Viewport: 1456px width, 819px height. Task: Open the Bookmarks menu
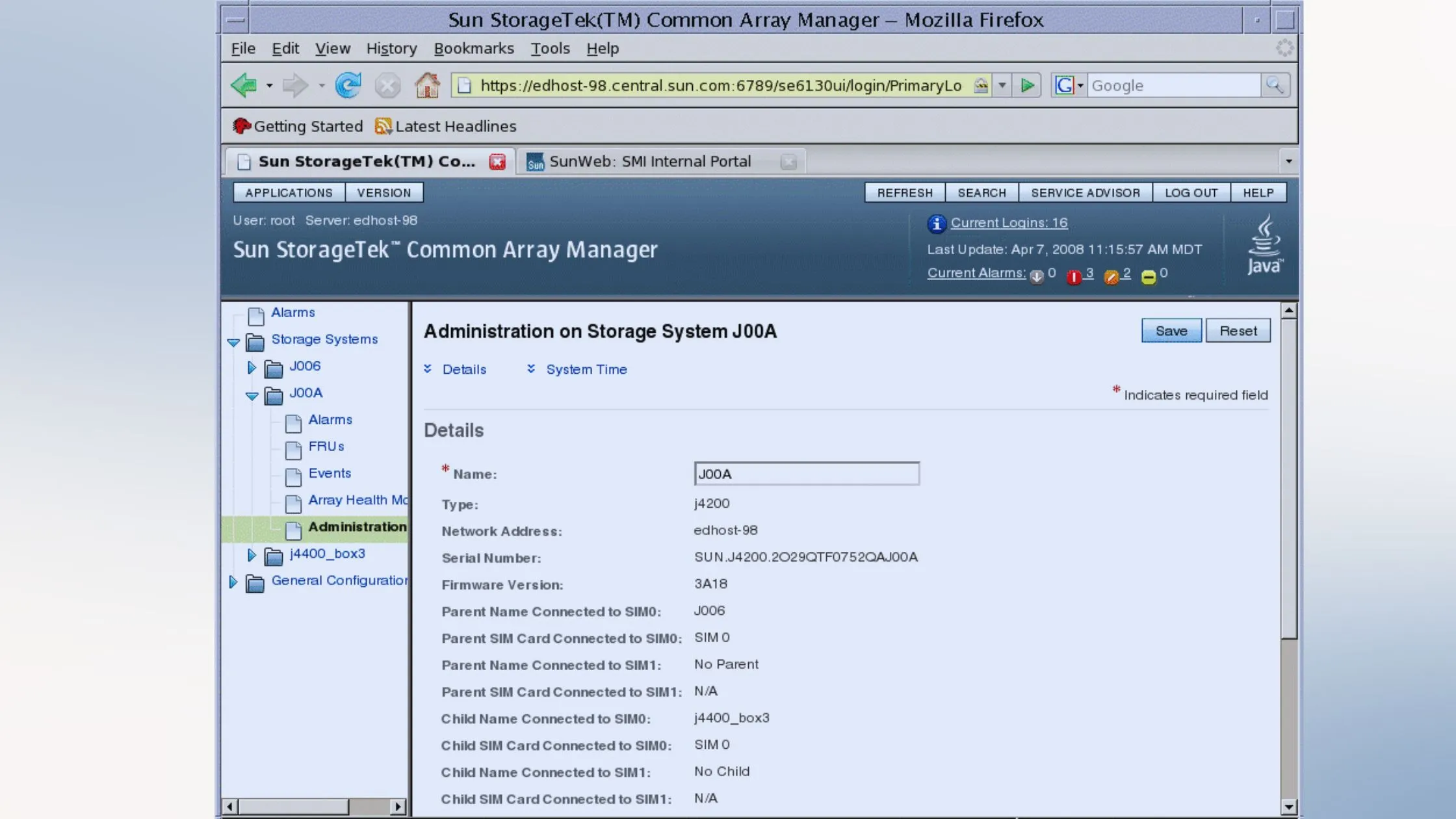tap(474, 49)
